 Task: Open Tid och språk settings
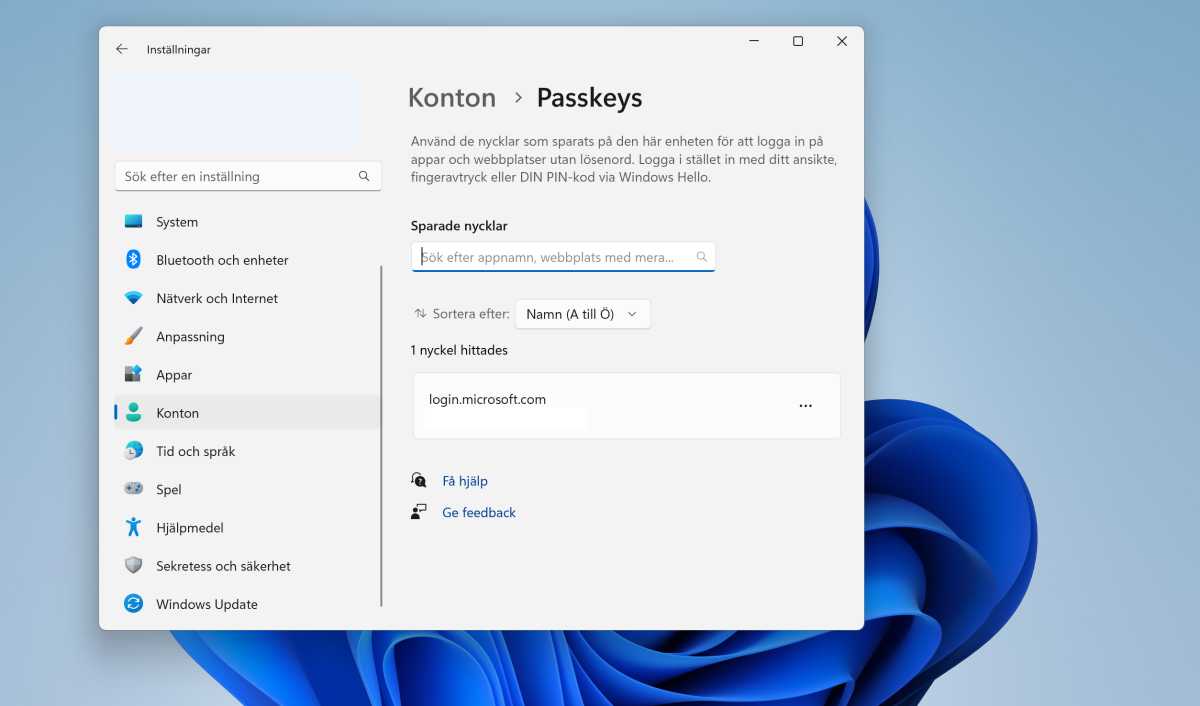195,451
